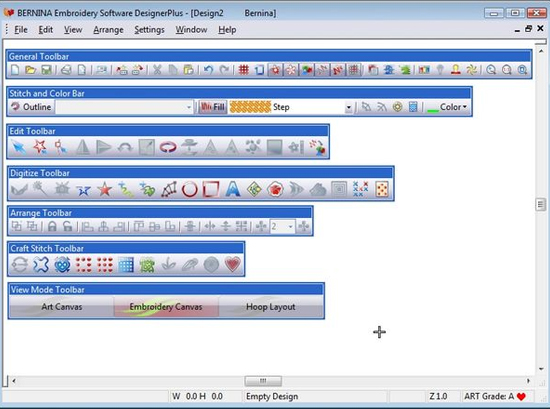550x409 pixels.
Task: Toggle the Fill stitch button
Action: point(213,107)
